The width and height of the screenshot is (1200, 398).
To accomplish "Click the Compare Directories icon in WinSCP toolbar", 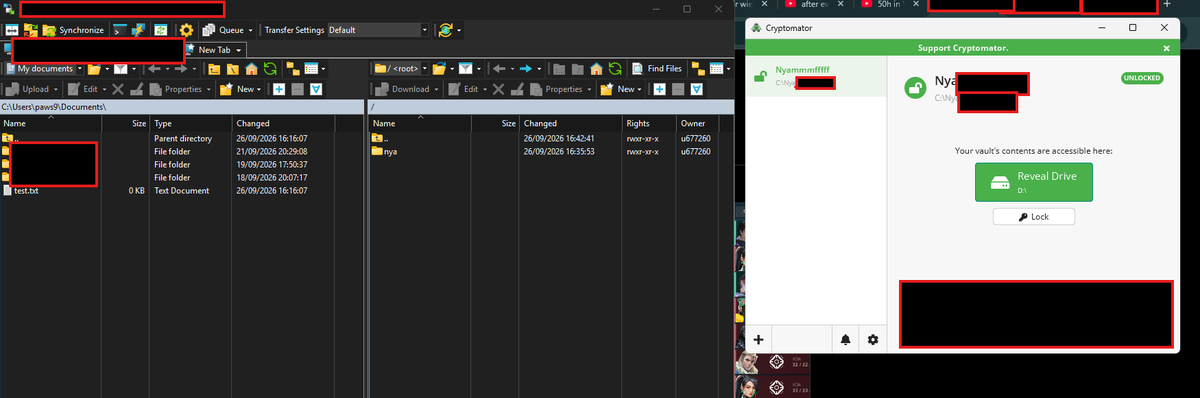I will tap(12, 30).
